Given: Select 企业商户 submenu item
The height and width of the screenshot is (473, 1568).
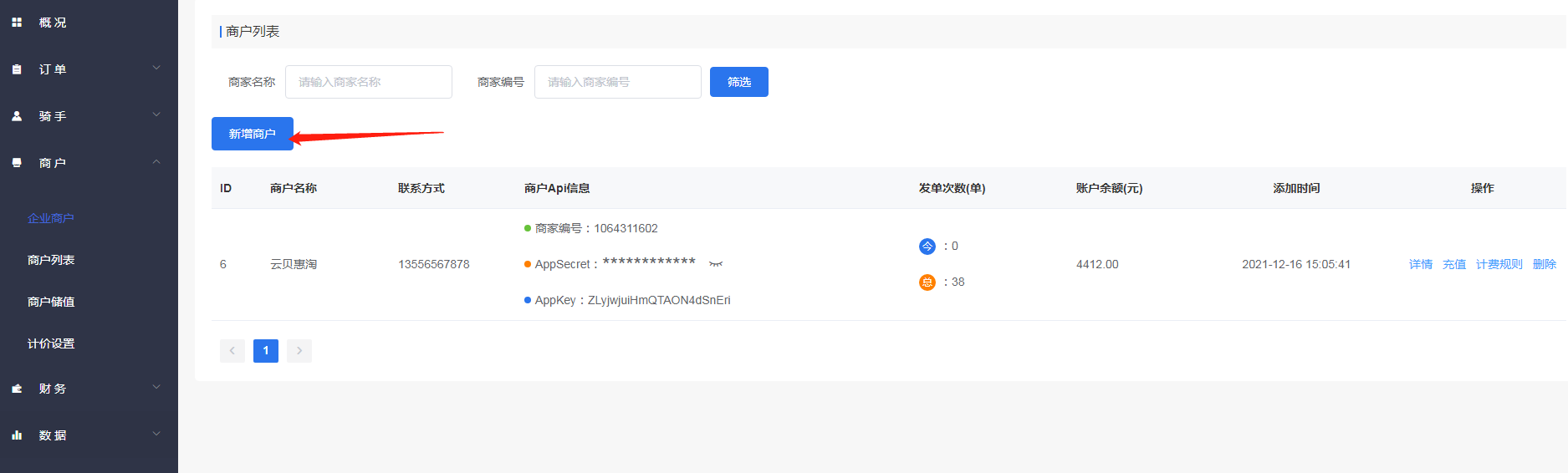Looking at the screenshot, I should (x=51, y=218).
